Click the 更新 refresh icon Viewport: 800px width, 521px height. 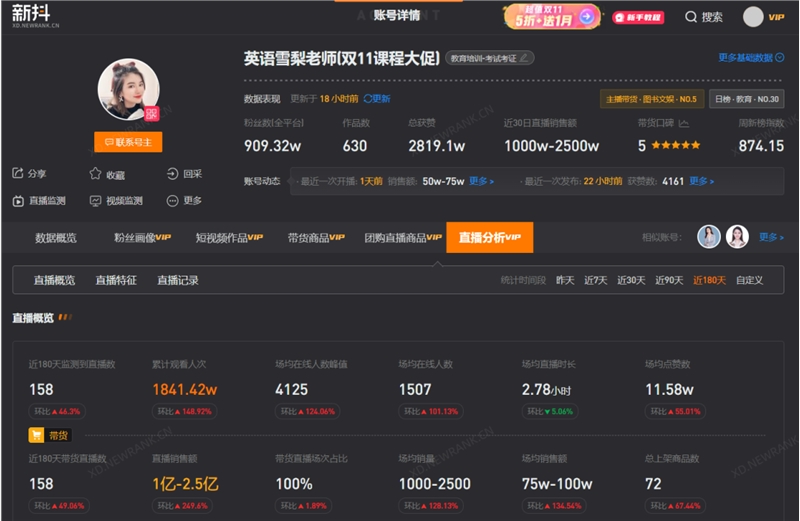[367, 98]
